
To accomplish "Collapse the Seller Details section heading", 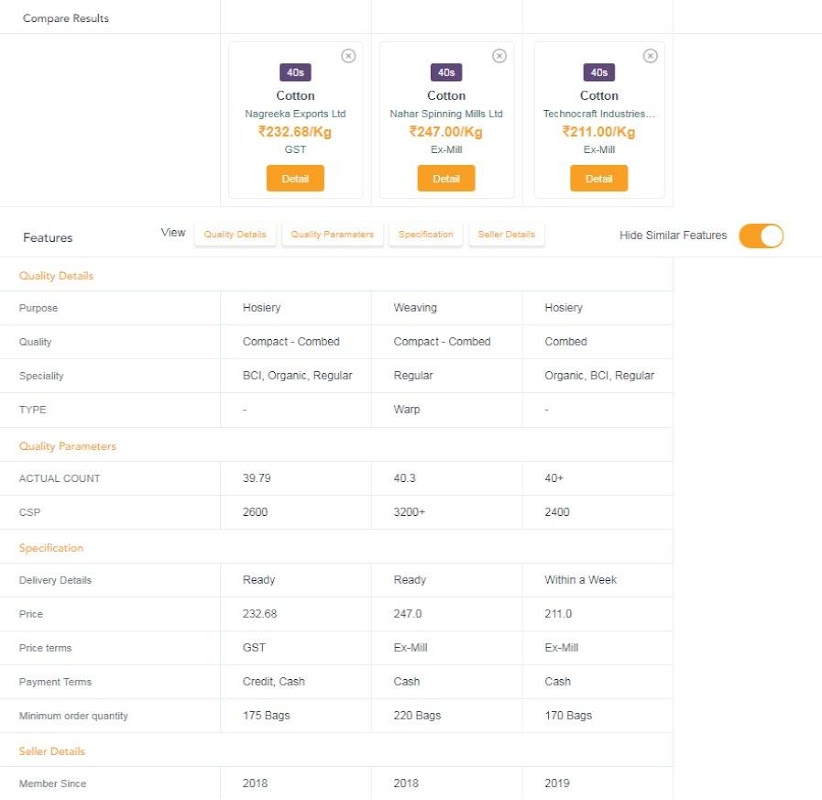I will pyautogui.click(x=52, y=751).
